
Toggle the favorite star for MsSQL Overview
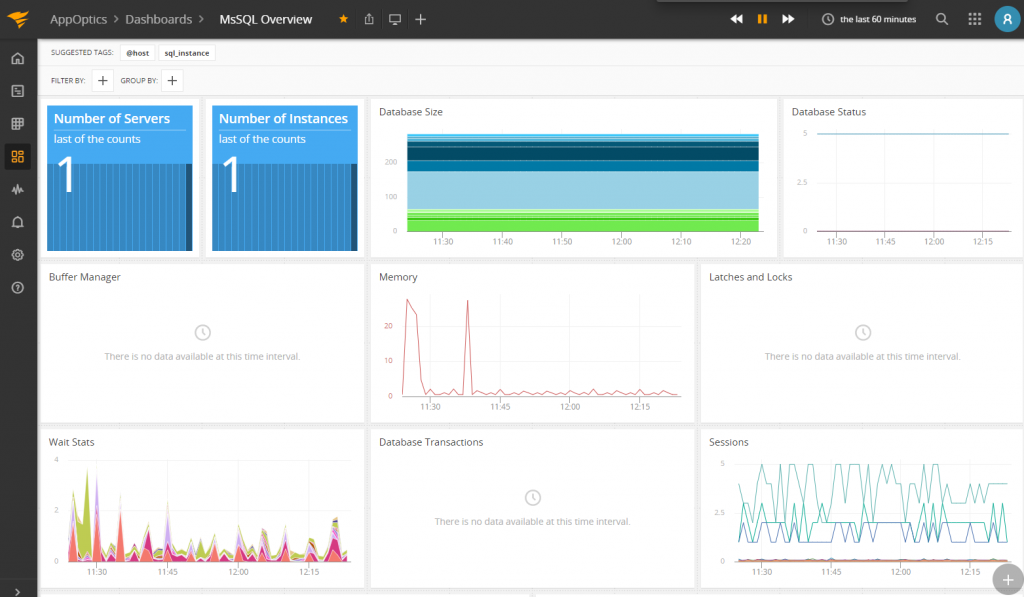[x=344, y=19]
